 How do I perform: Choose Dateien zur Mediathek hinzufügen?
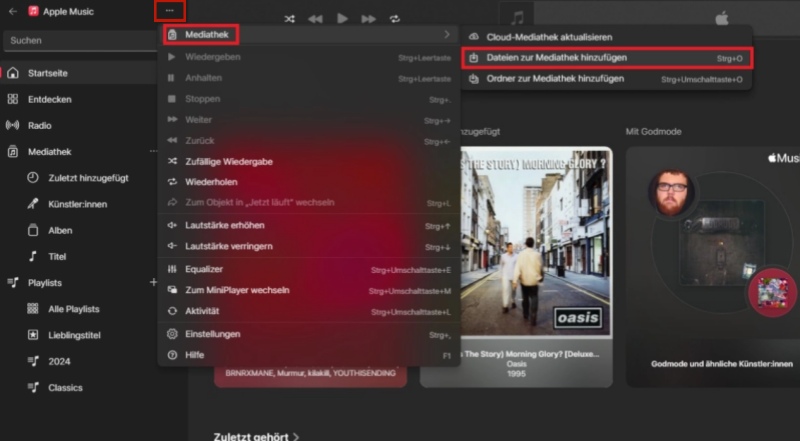click(607, 58)
